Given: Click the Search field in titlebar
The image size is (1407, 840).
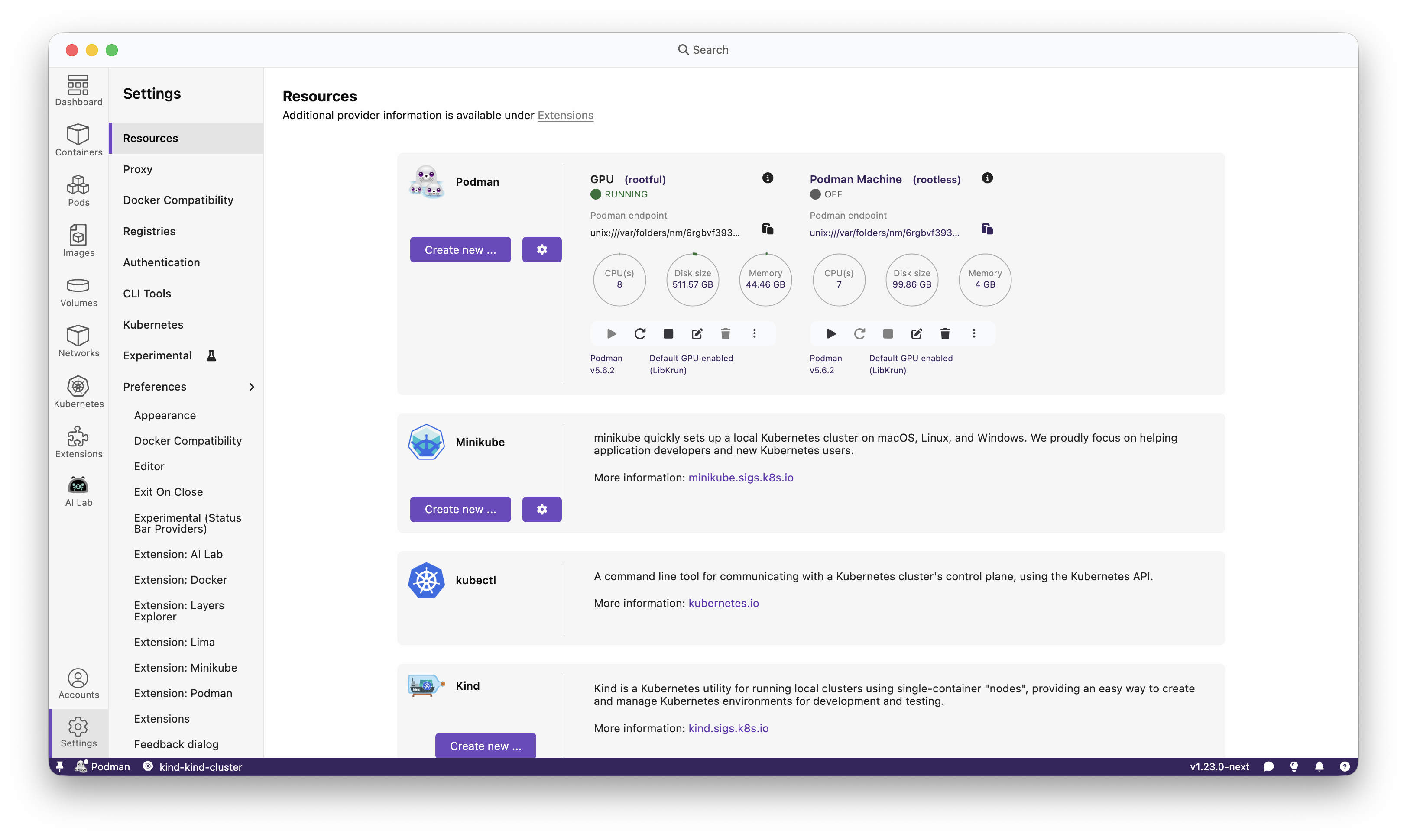Looking at the screenshot, I should pos(703,50).
